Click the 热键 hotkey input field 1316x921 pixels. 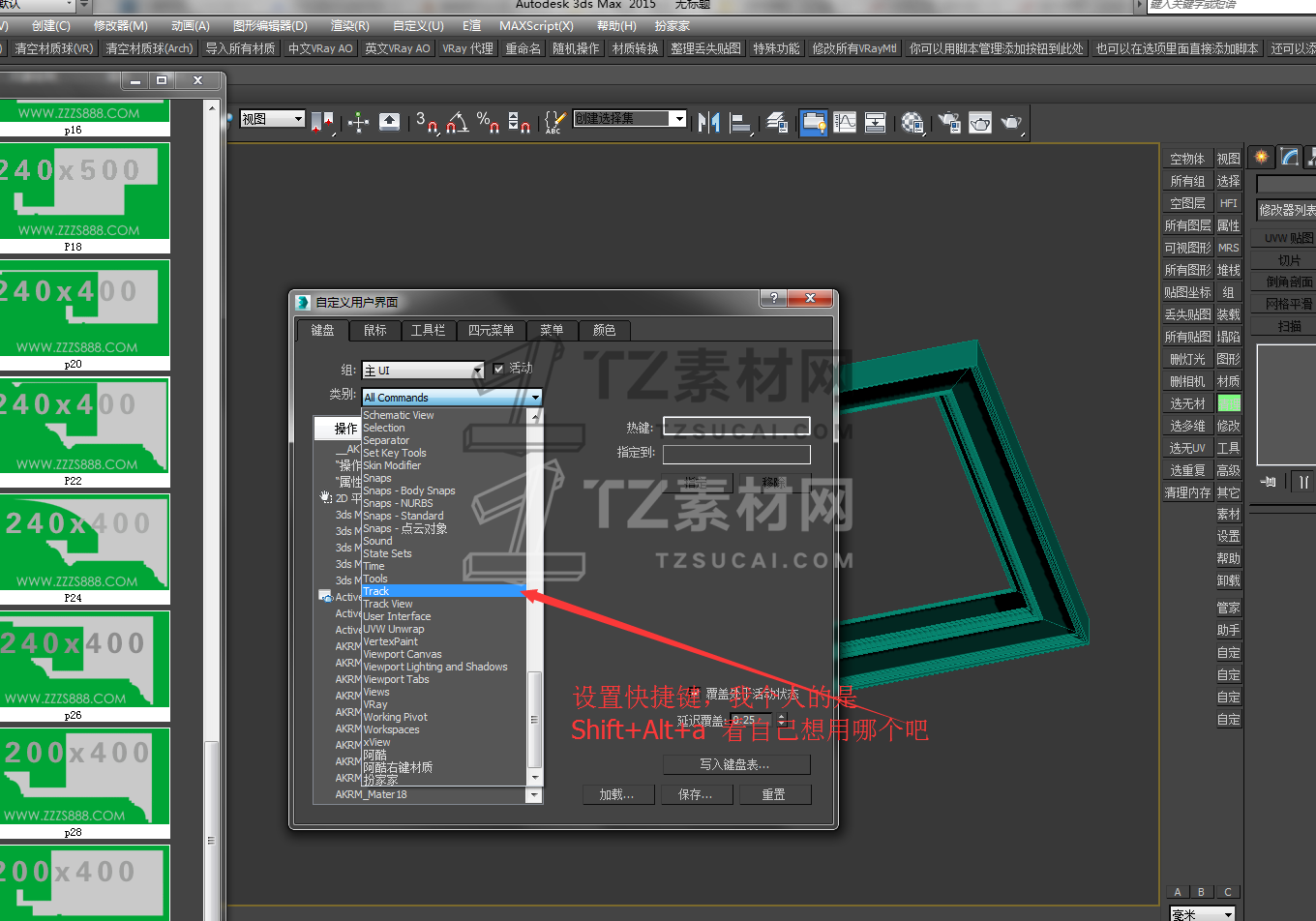(736, 427)
